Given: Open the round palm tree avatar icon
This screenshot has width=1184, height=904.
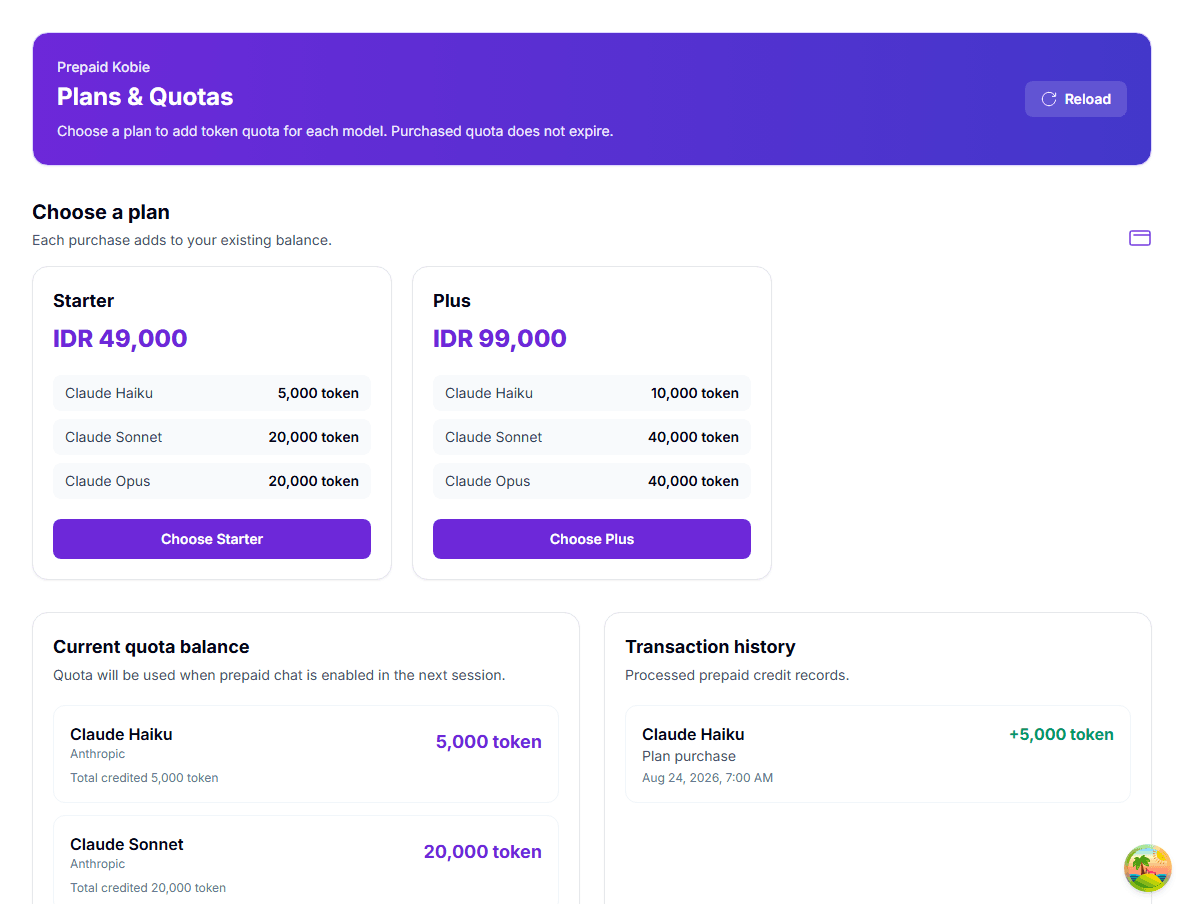Looking at the screenshot, I should point(1147,868).
